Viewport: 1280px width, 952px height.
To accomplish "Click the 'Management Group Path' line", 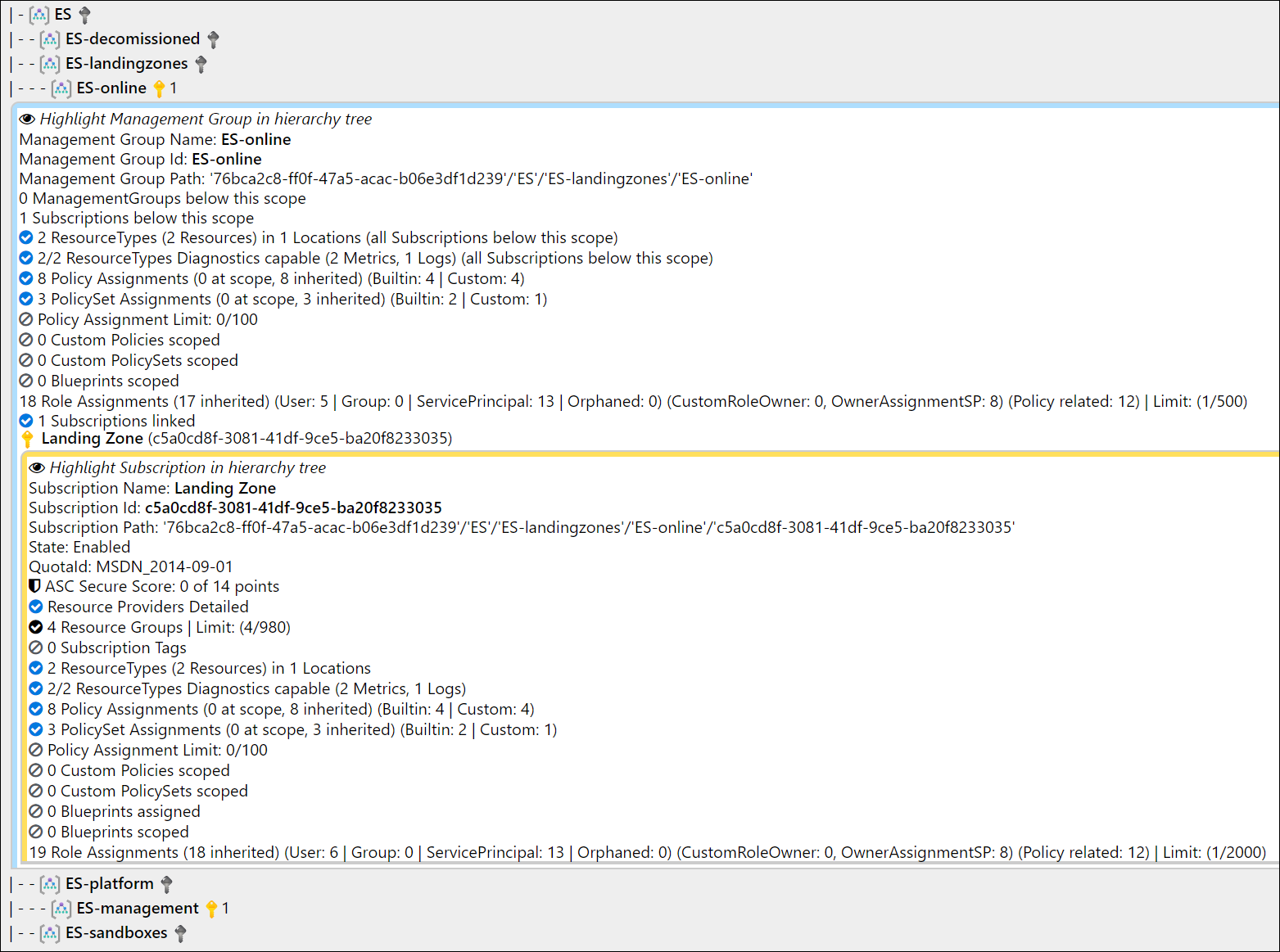I will tap(386, 179).
